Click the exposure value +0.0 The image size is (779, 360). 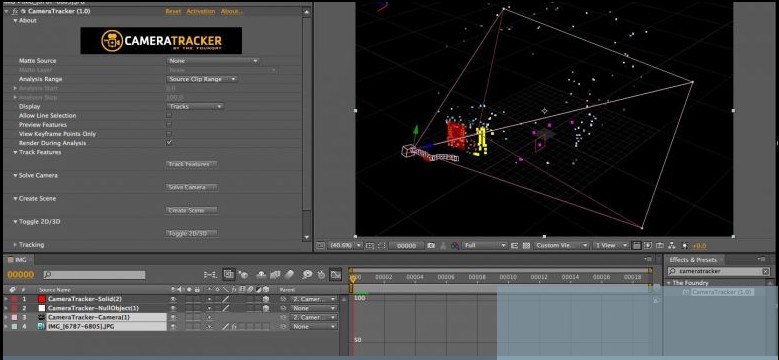coord(700,245)
